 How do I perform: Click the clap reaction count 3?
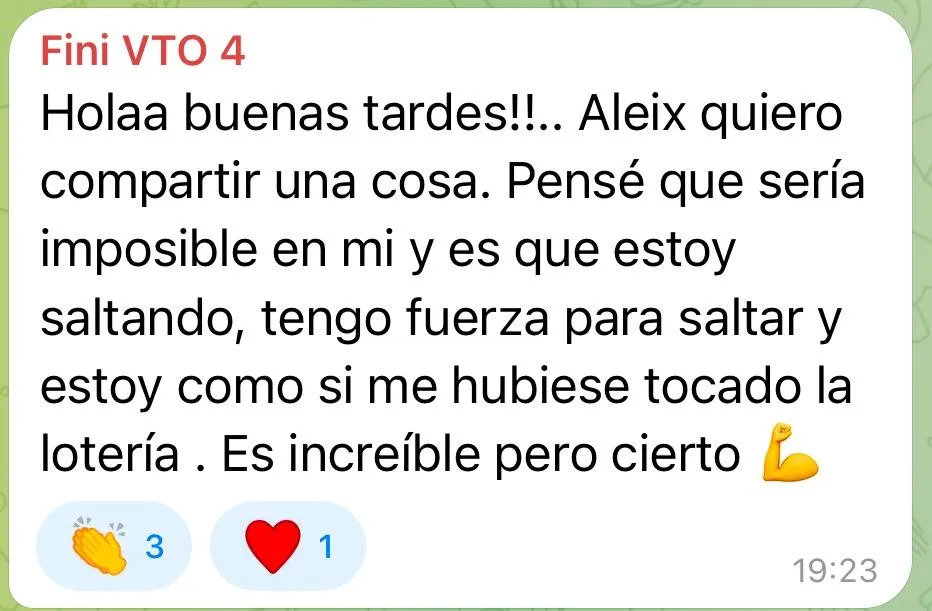click(155, 546)
